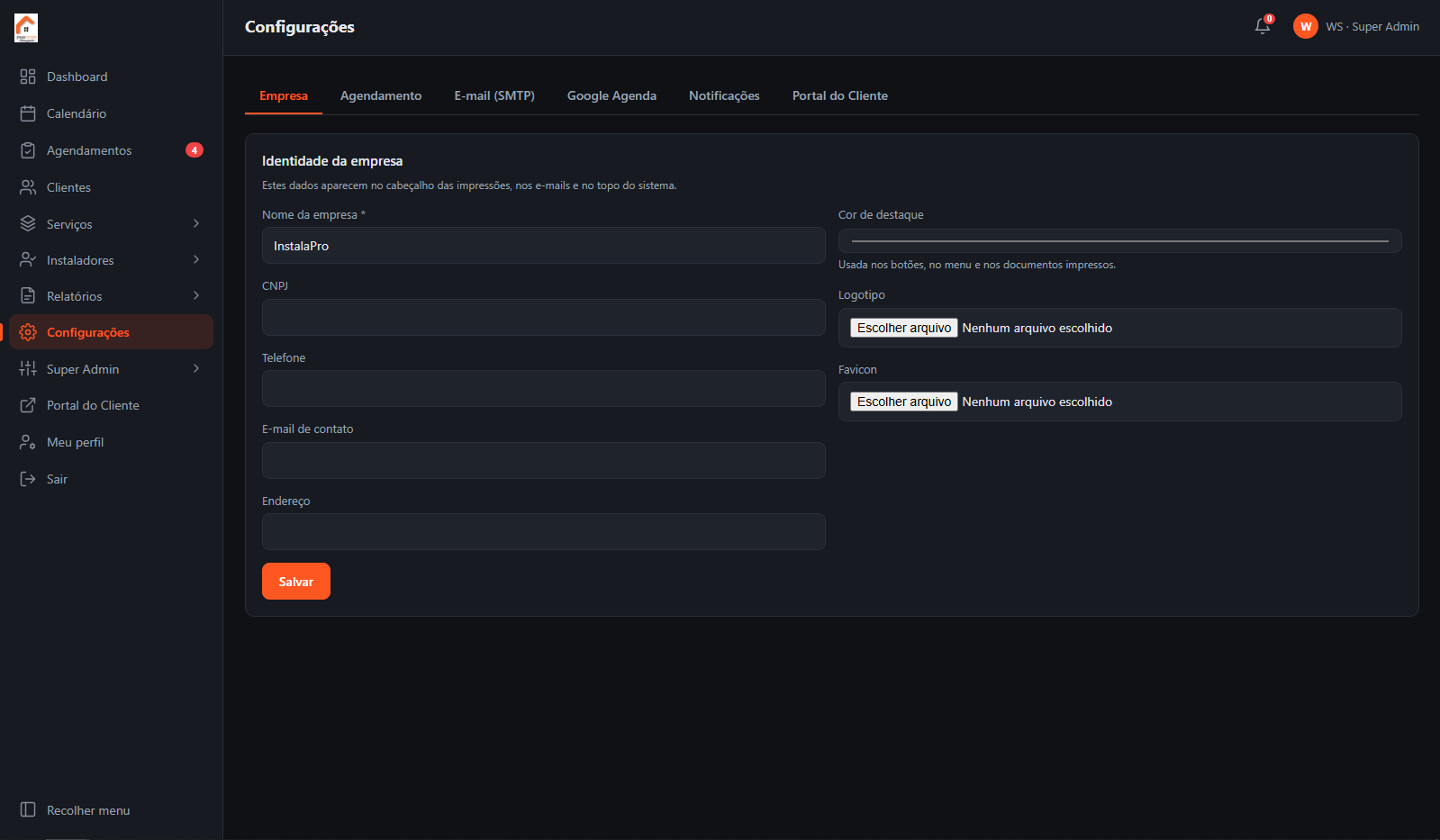Expand the Super Admin submenu chevron
The image size is (1440, 840).
pos(196,368)
